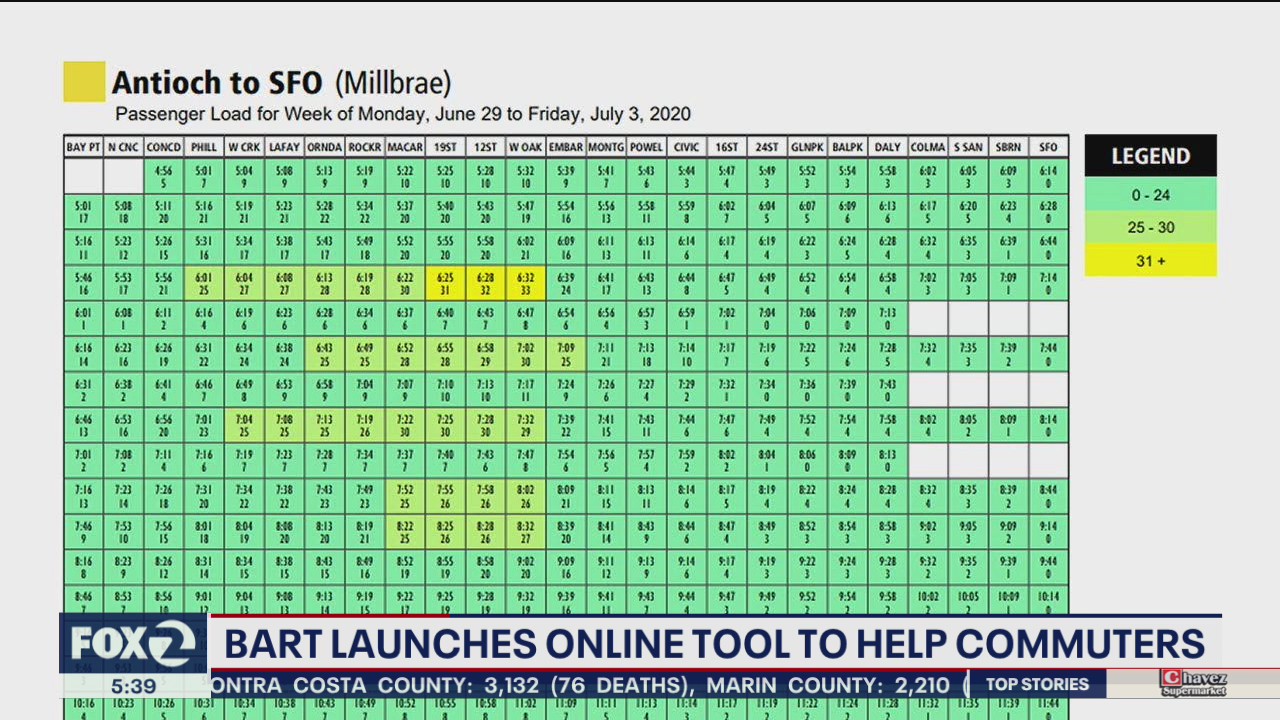Screen dimensions: 1280x720
Task: Click the 24ST column header
Action: (x=767, y=147)
